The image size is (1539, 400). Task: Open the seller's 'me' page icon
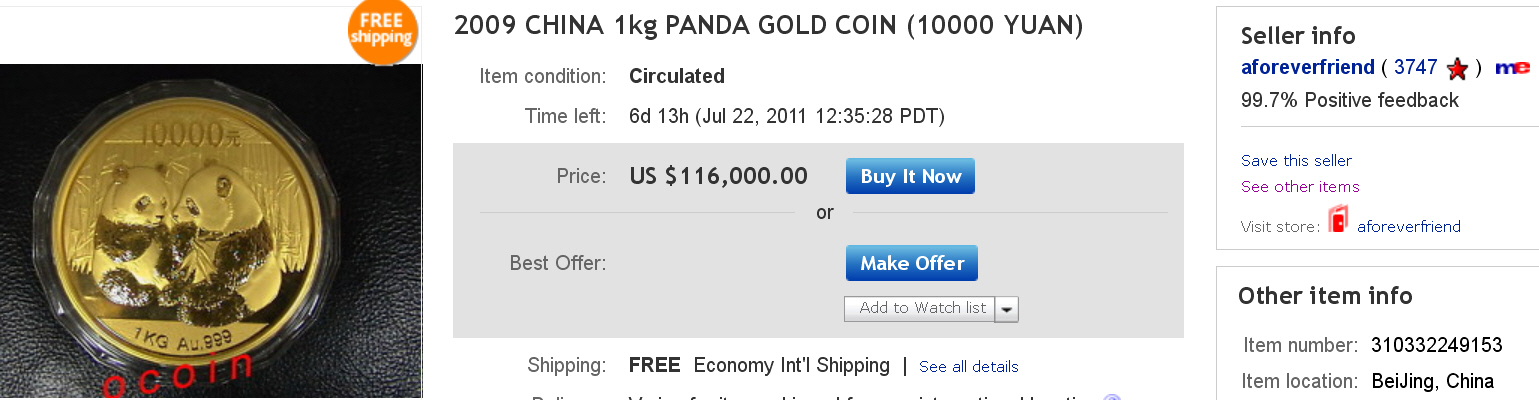1512,68
